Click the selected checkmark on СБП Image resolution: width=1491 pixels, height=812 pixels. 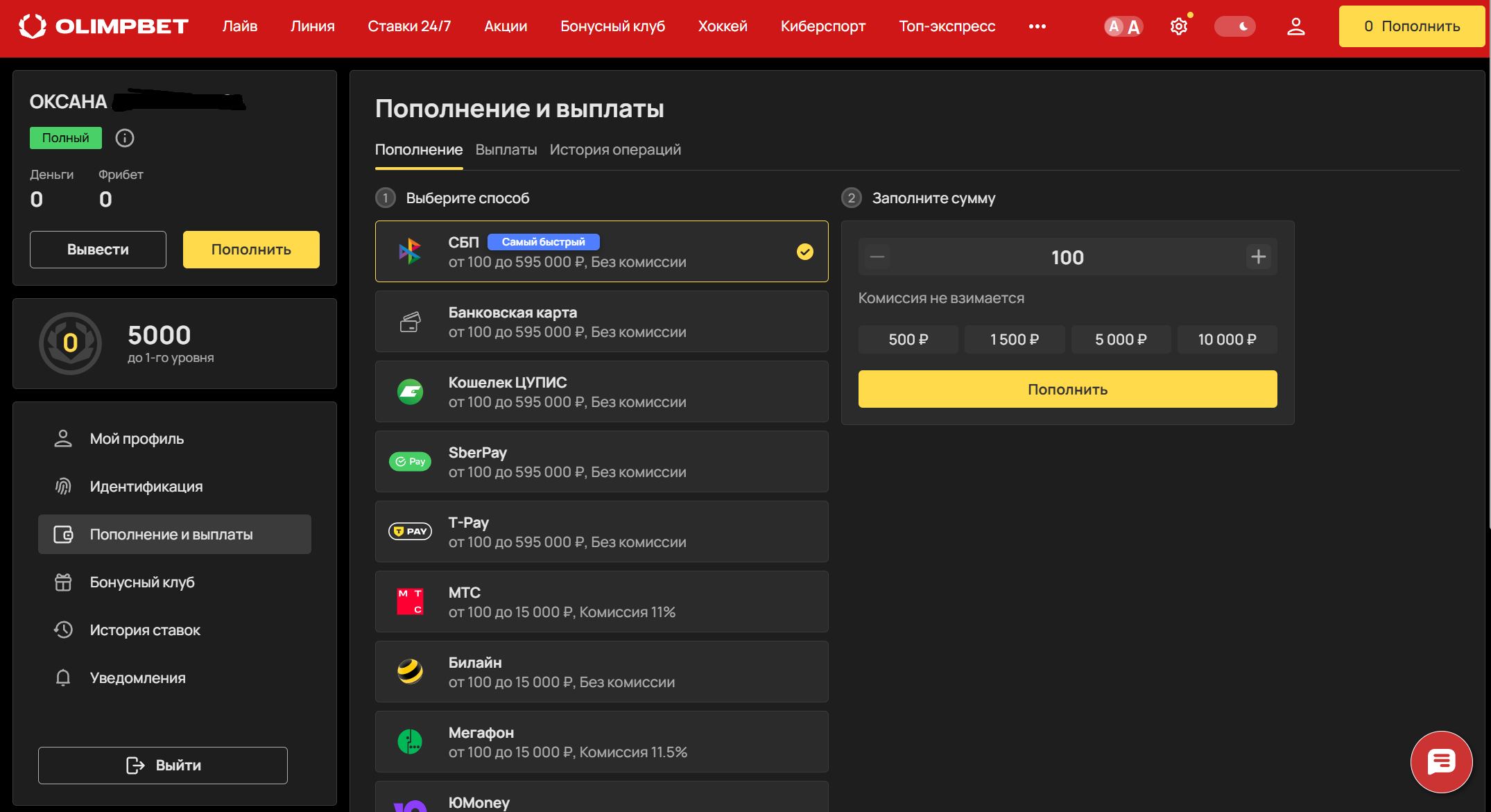[x=804, y=252]
